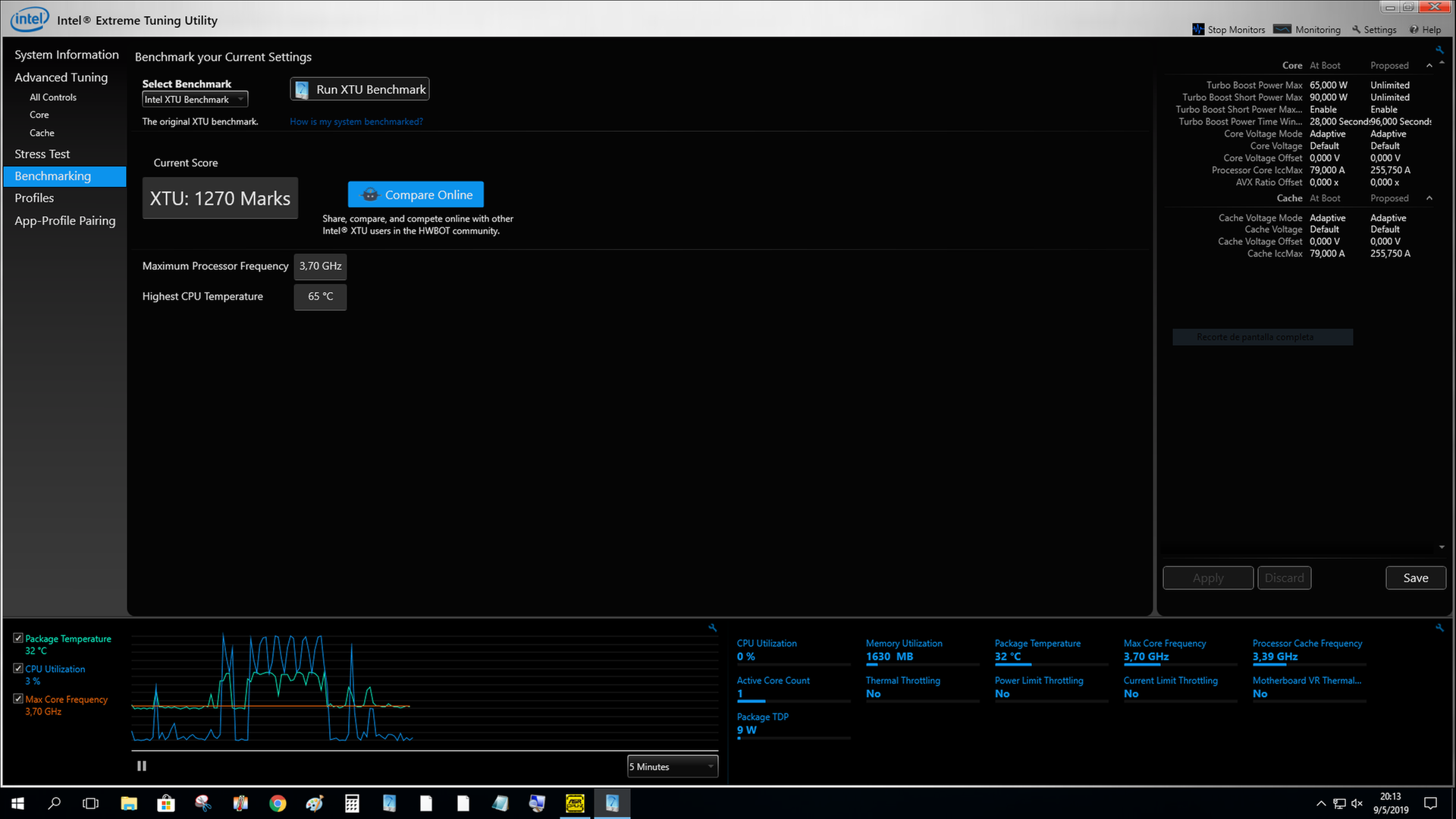Click the XTU: 1270 Marks score box
This screenshot has width=1456, height=819.
click(220, 199)
